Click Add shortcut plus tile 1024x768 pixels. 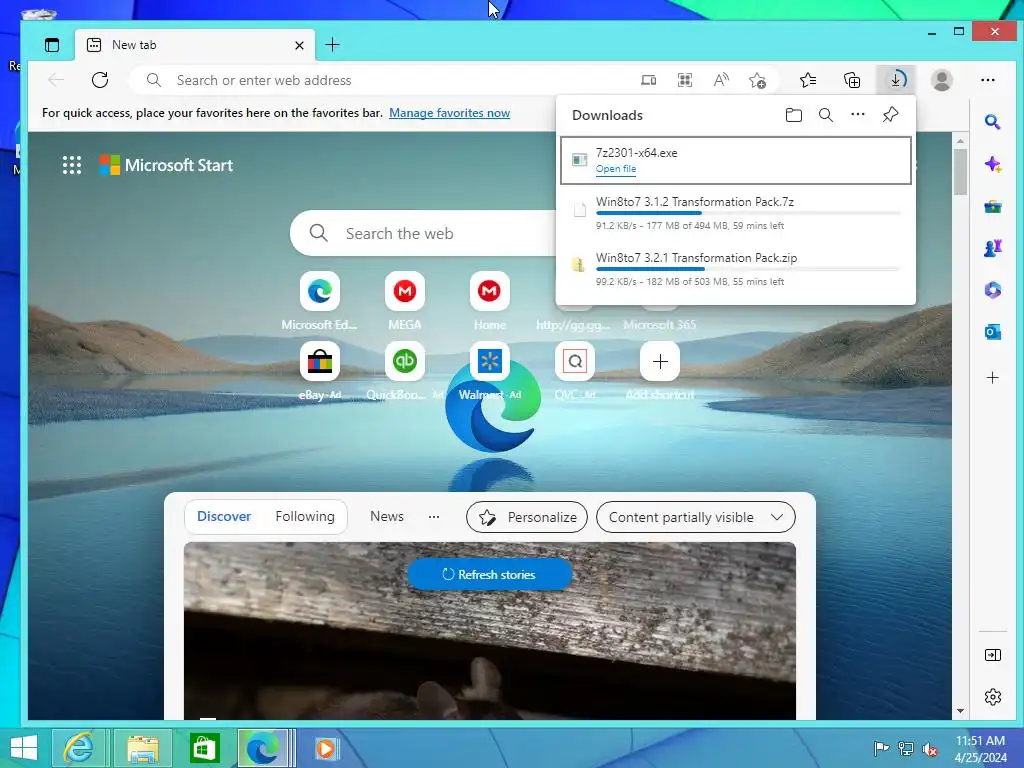pyautogui.click(x=660, y=361)
